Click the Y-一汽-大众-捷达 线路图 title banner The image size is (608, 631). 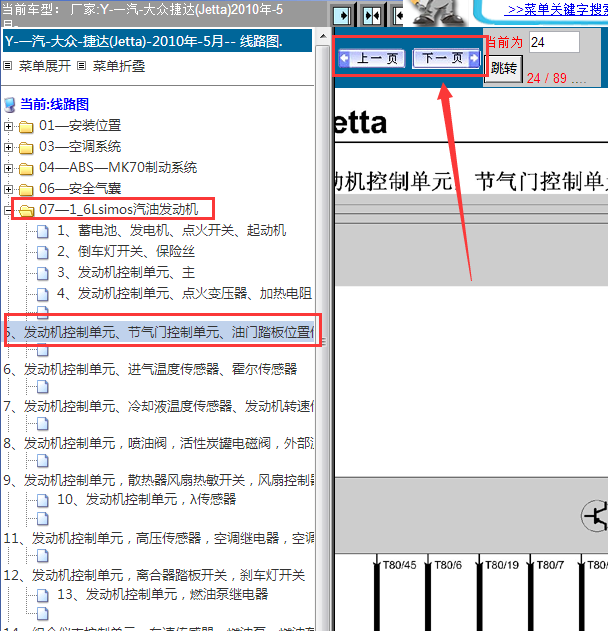157,41
